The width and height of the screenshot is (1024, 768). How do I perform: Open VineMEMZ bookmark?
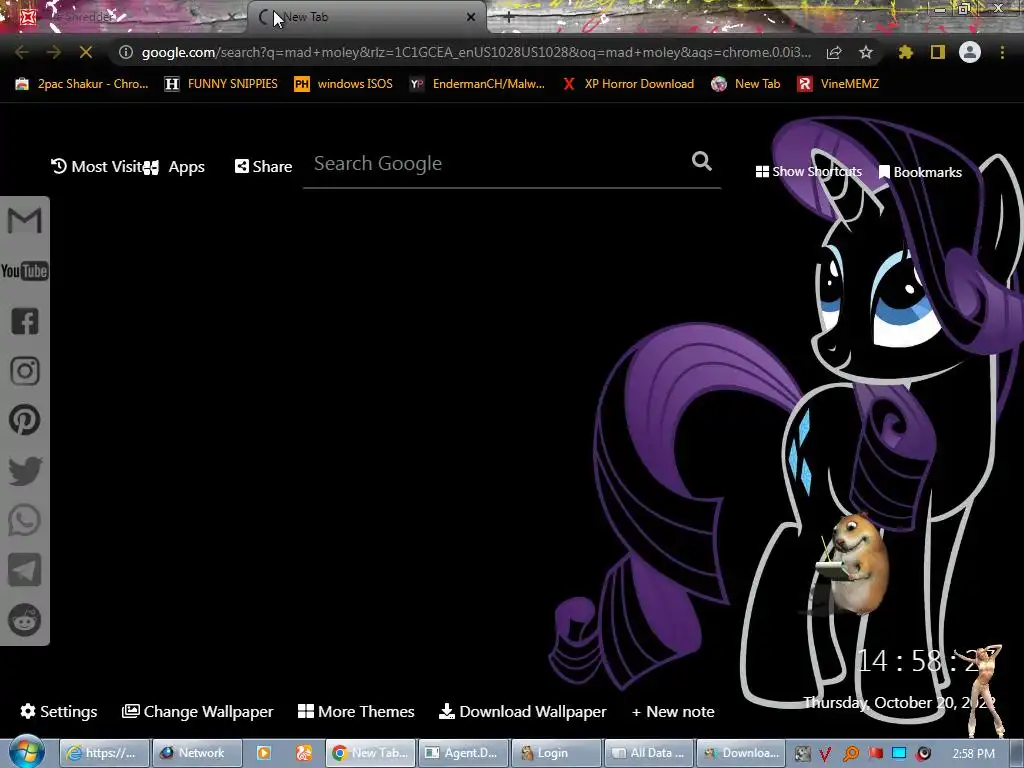838,84
